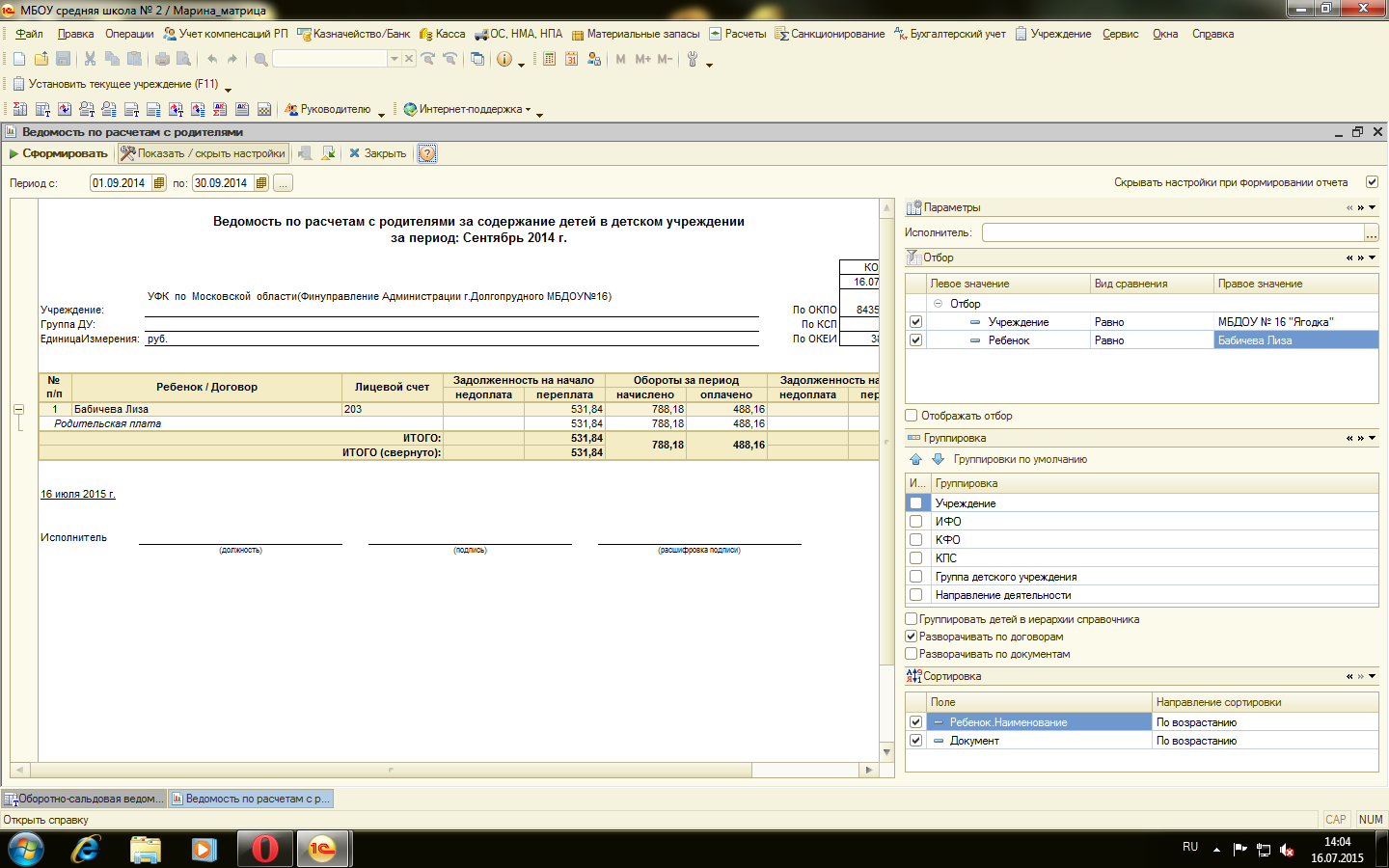This screenshot has width=1389, height=868.
Task: Open the calendar icon in the main toolbar
Action: pyautogui.click(x=571, y=59)
